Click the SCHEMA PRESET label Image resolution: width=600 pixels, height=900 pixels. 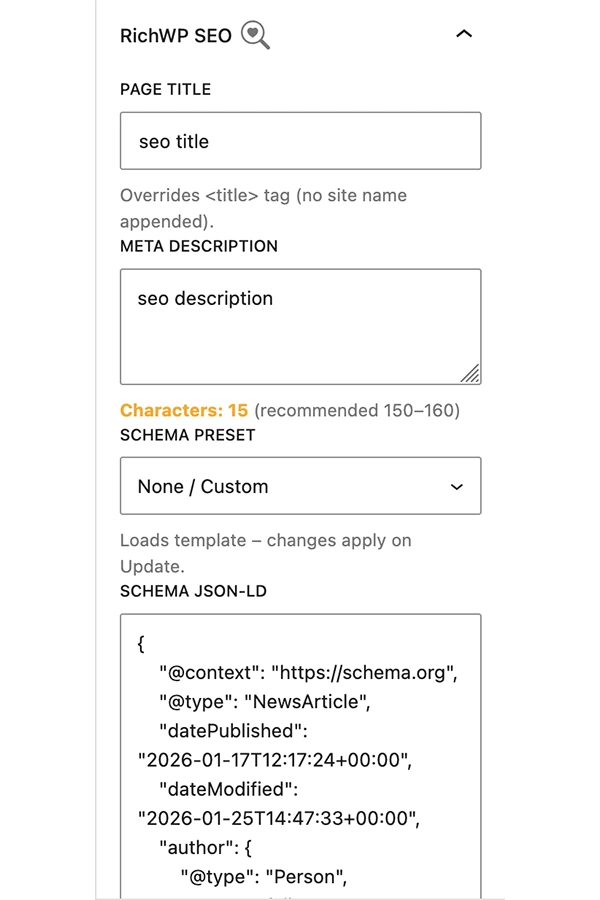[188, 435]
